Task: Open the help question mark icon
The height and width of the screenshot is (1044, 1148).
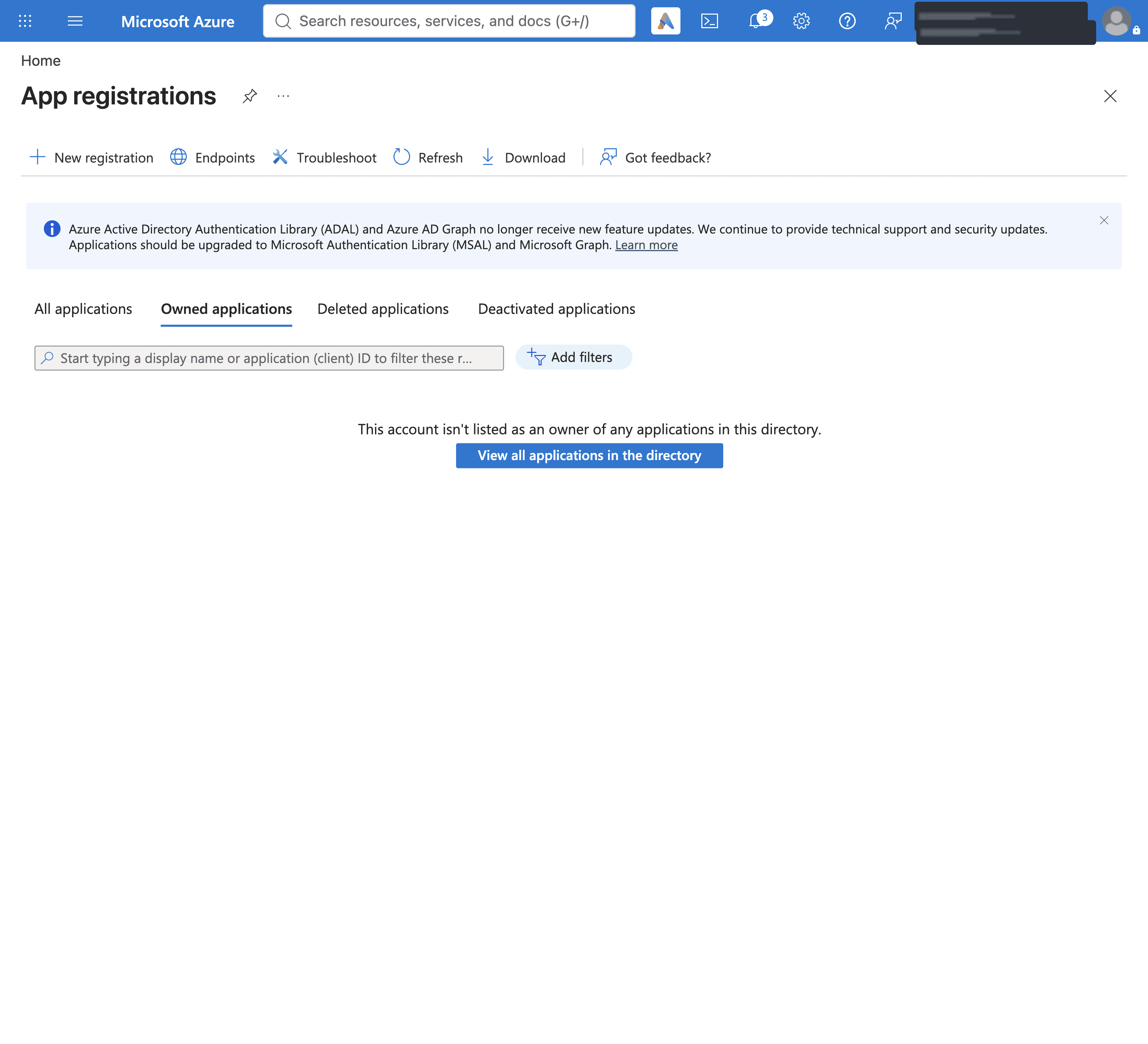Action: point(847,21)
